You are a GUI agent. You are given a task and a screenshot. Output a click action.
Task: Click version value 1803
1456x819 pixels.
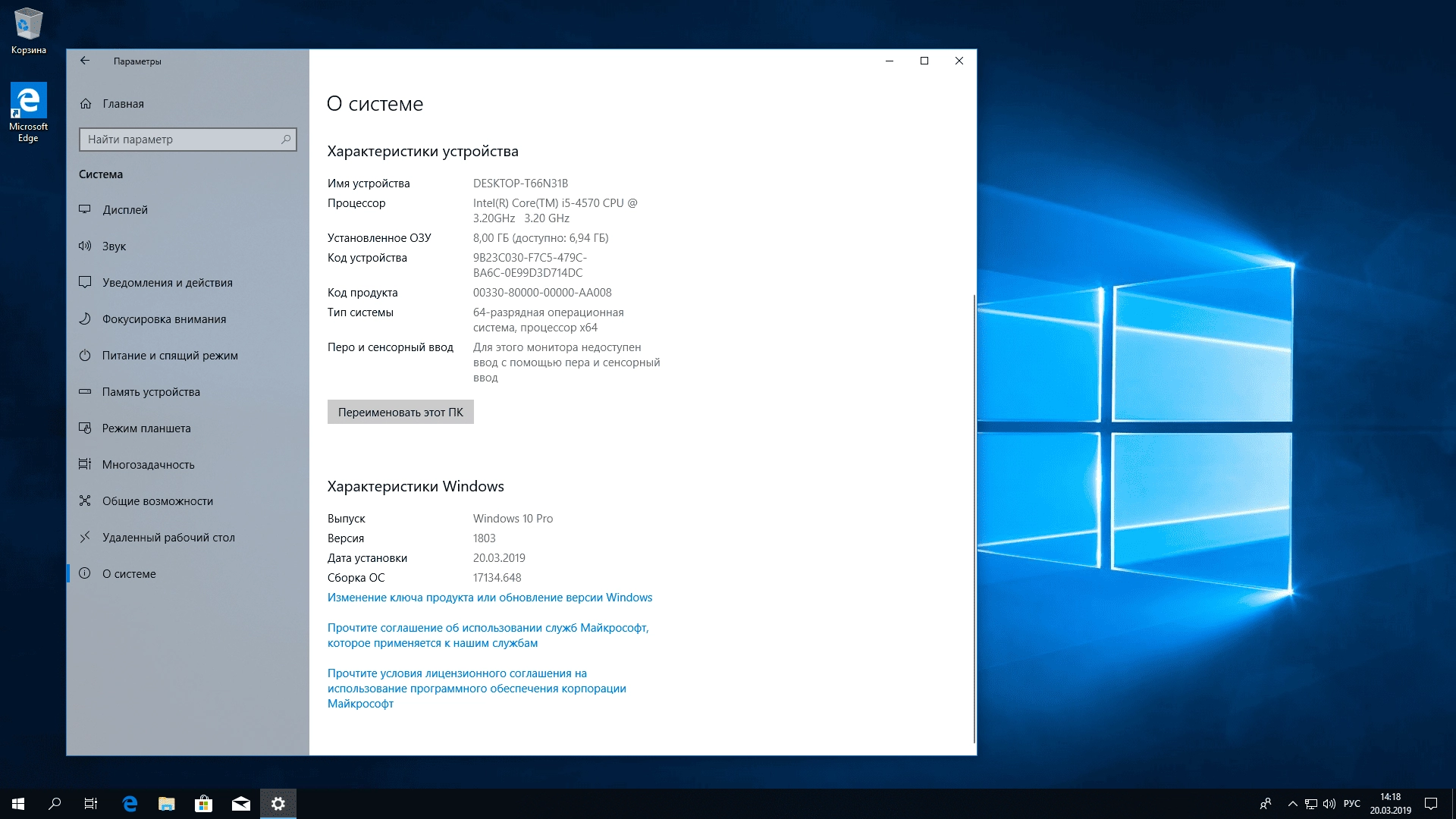pos(484,538)
